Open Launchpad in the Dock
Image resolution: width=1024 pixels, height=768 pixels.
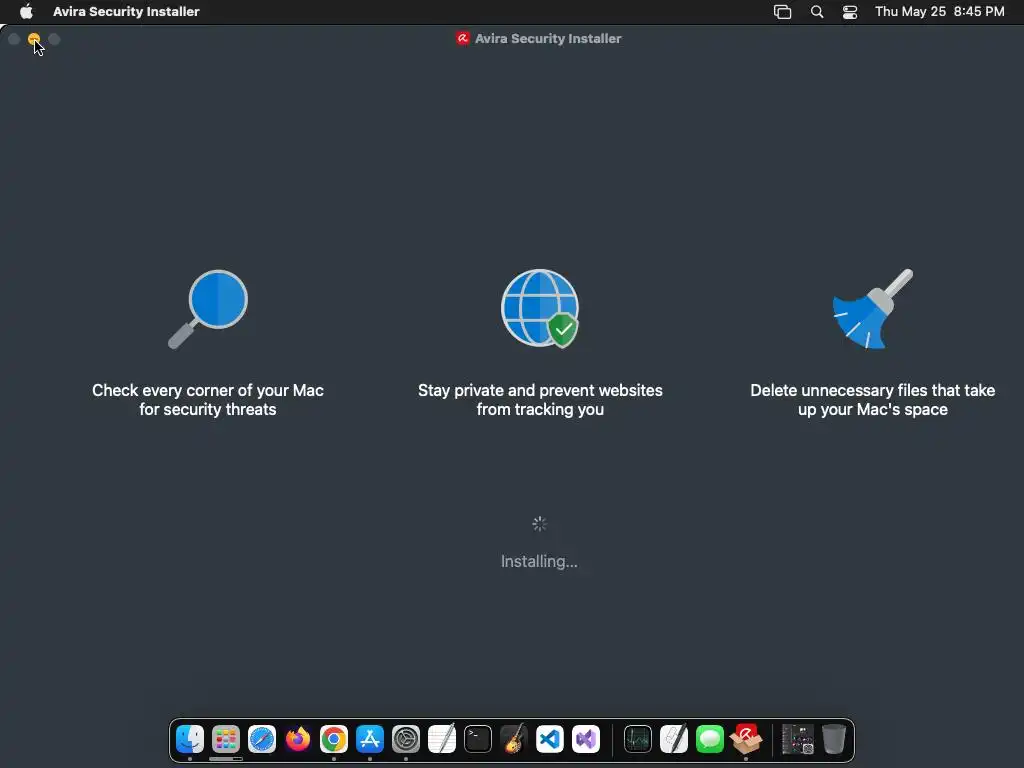226,739
